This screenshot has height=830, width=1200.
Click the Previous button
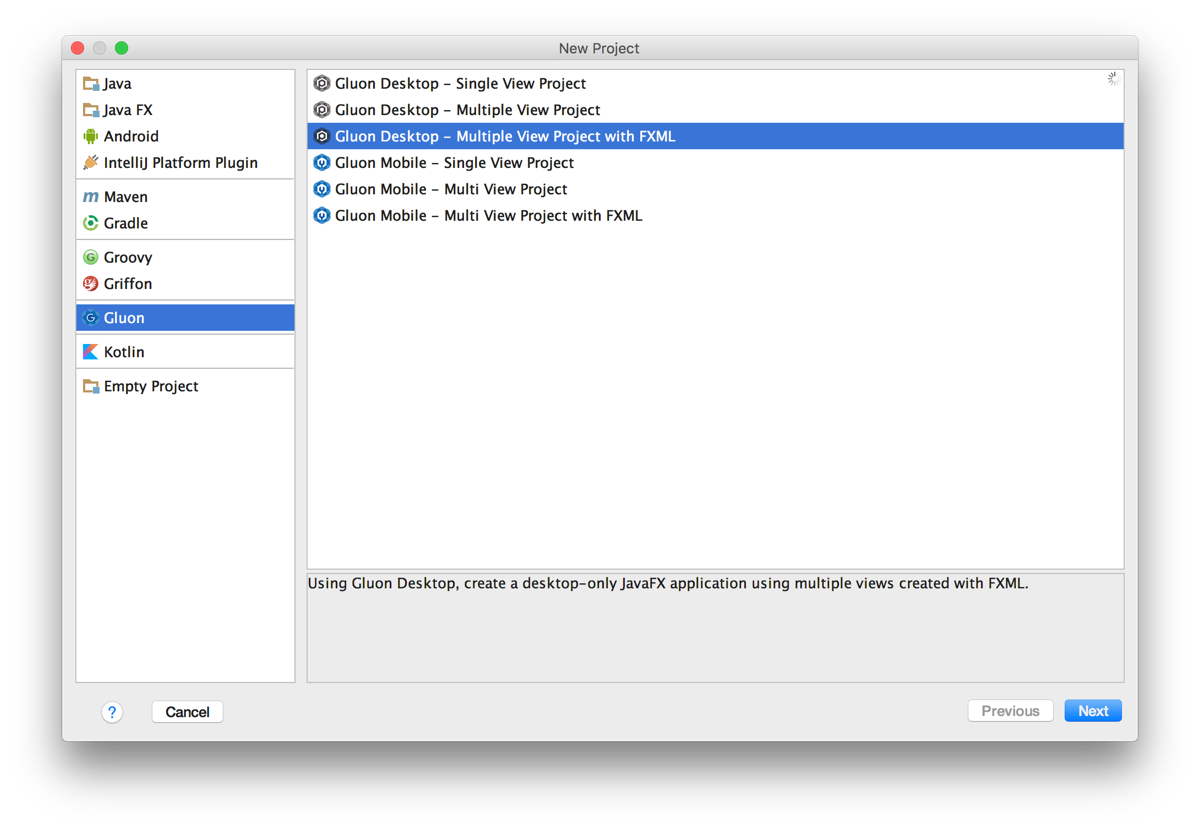[1010, 710]
